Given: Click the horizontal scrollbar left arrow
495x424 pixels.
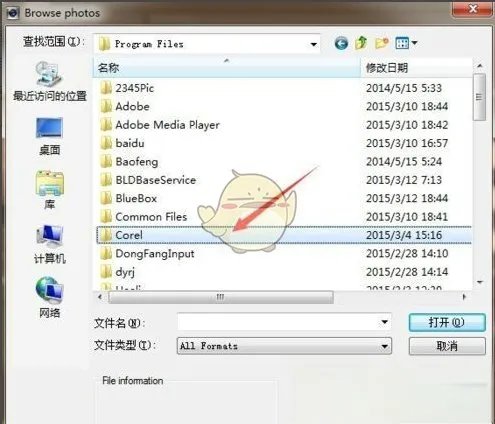Looking at the screenshot, I should point(100,296).
